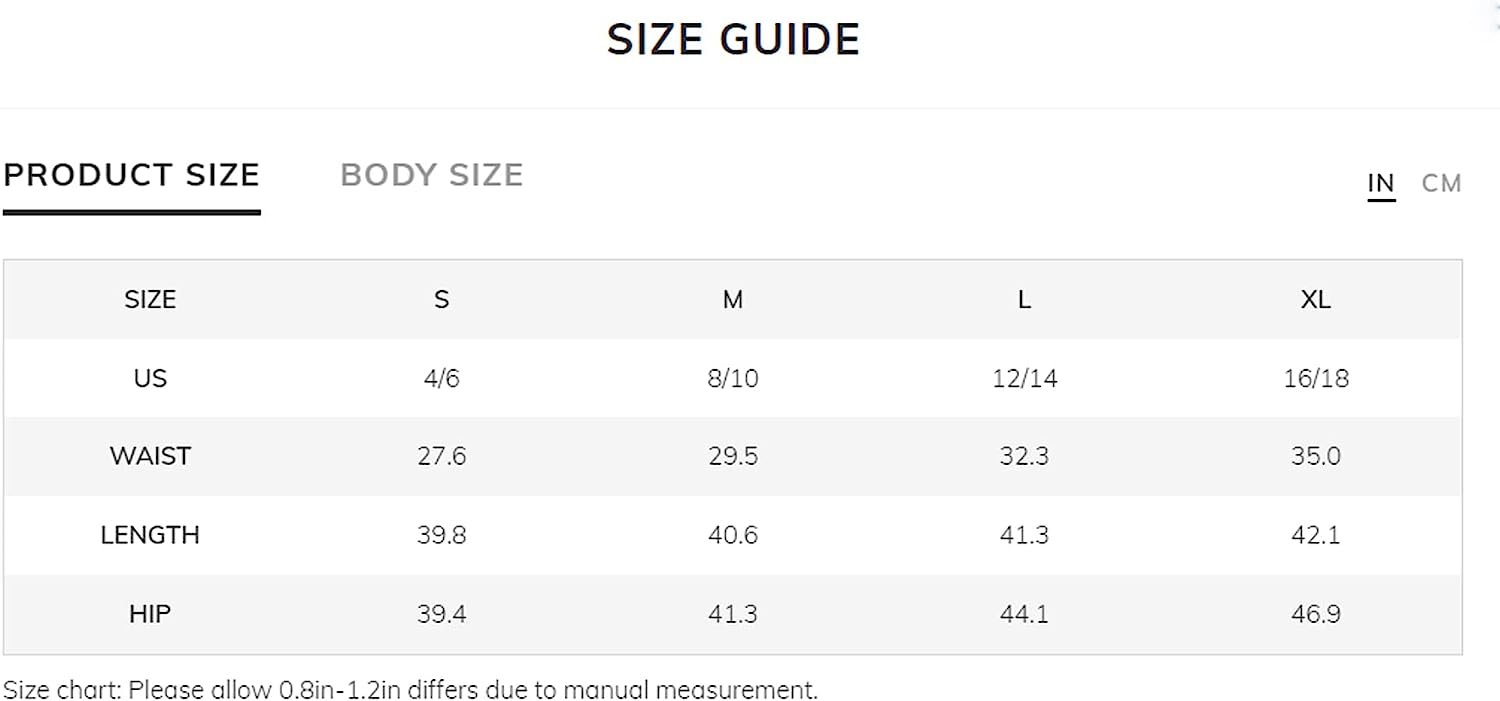Switch to the BODY SIZE tab
This screenshot has height=701, width=1500.
pyautogui.click(x=432, y=175)
